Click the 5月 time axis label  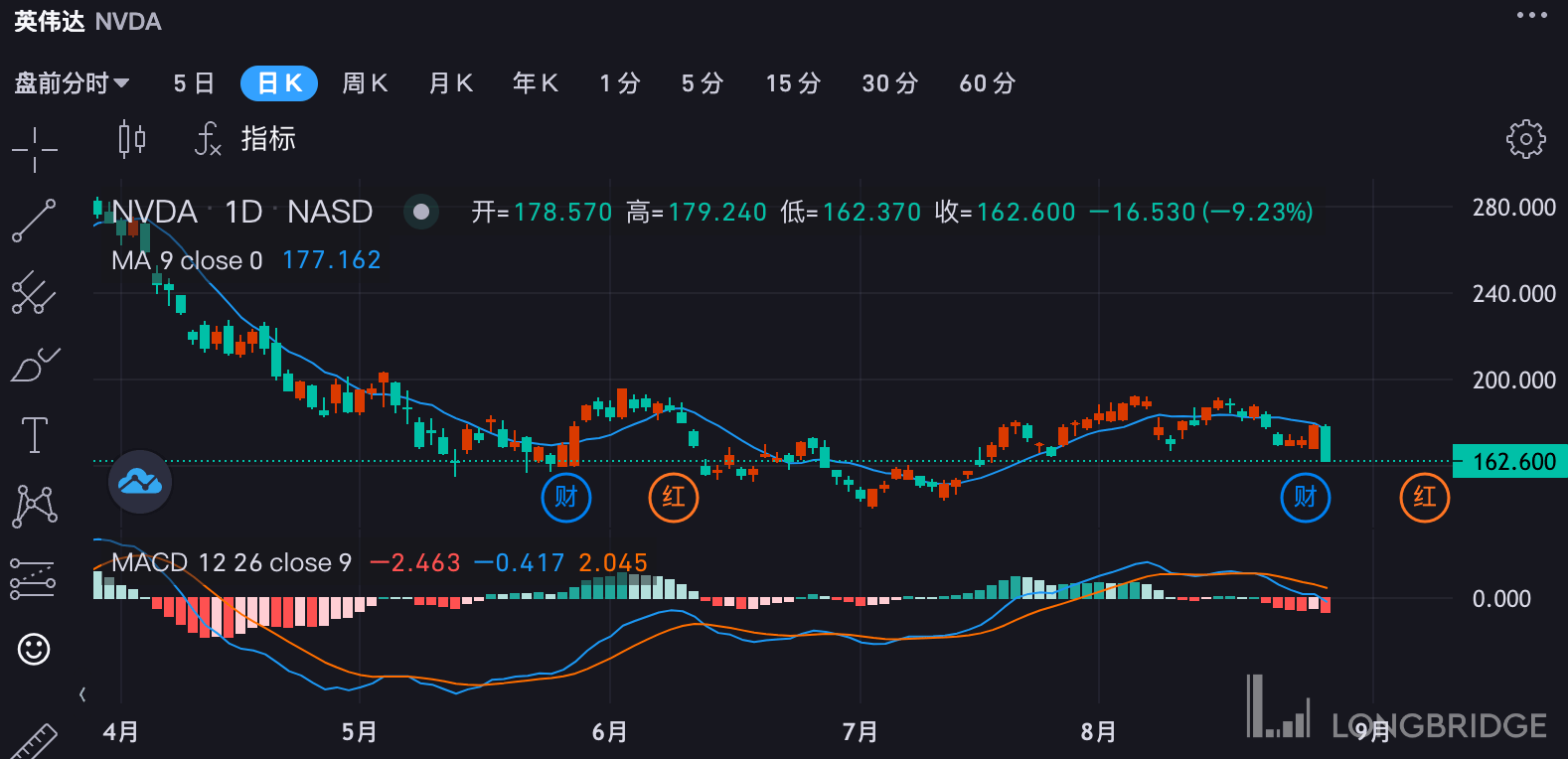tap(360, 732)
